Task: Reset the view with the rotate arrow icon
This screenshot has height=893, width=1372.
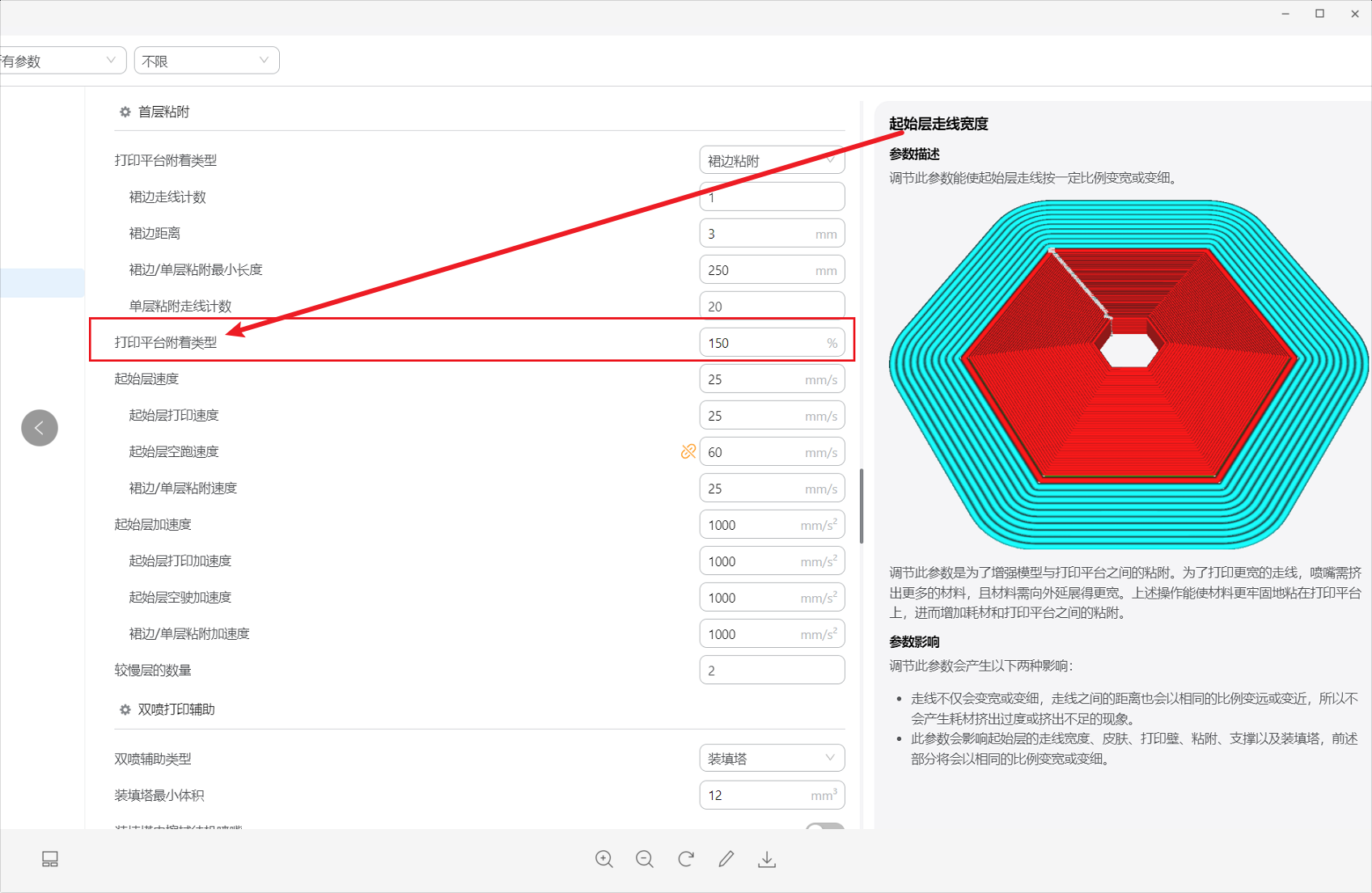Action: (685, 859)
